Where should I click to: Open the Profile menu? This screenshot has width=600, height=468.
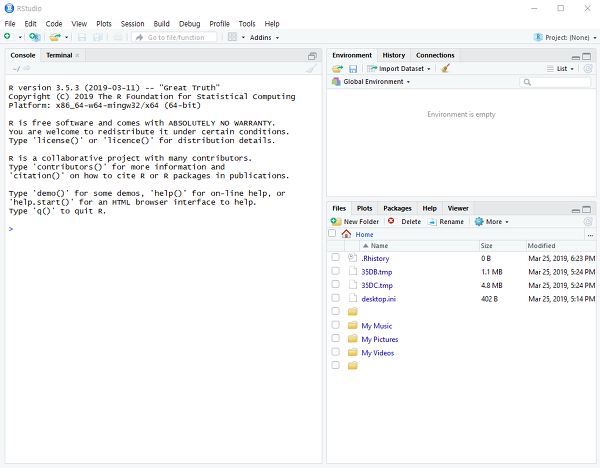coord(219,24)
